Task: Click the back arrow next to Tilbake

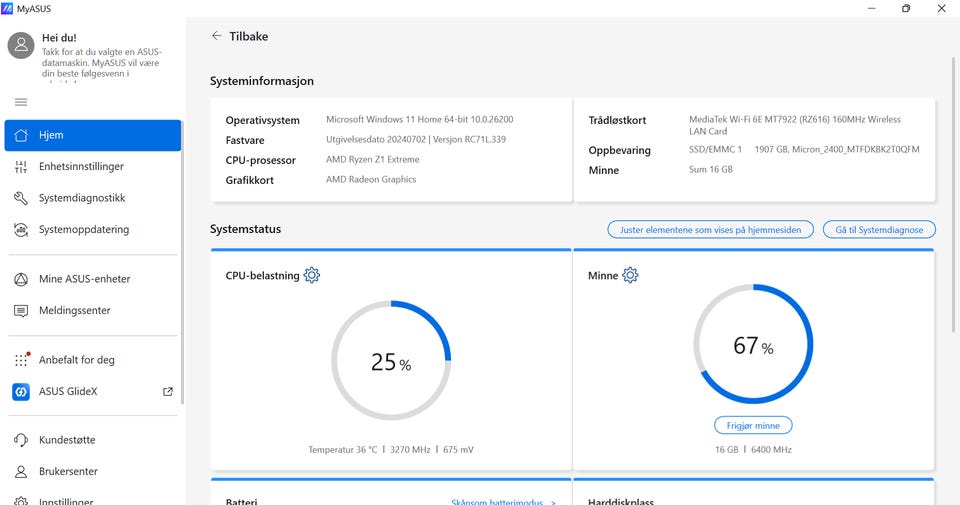Action: click(x=216, y=36)
